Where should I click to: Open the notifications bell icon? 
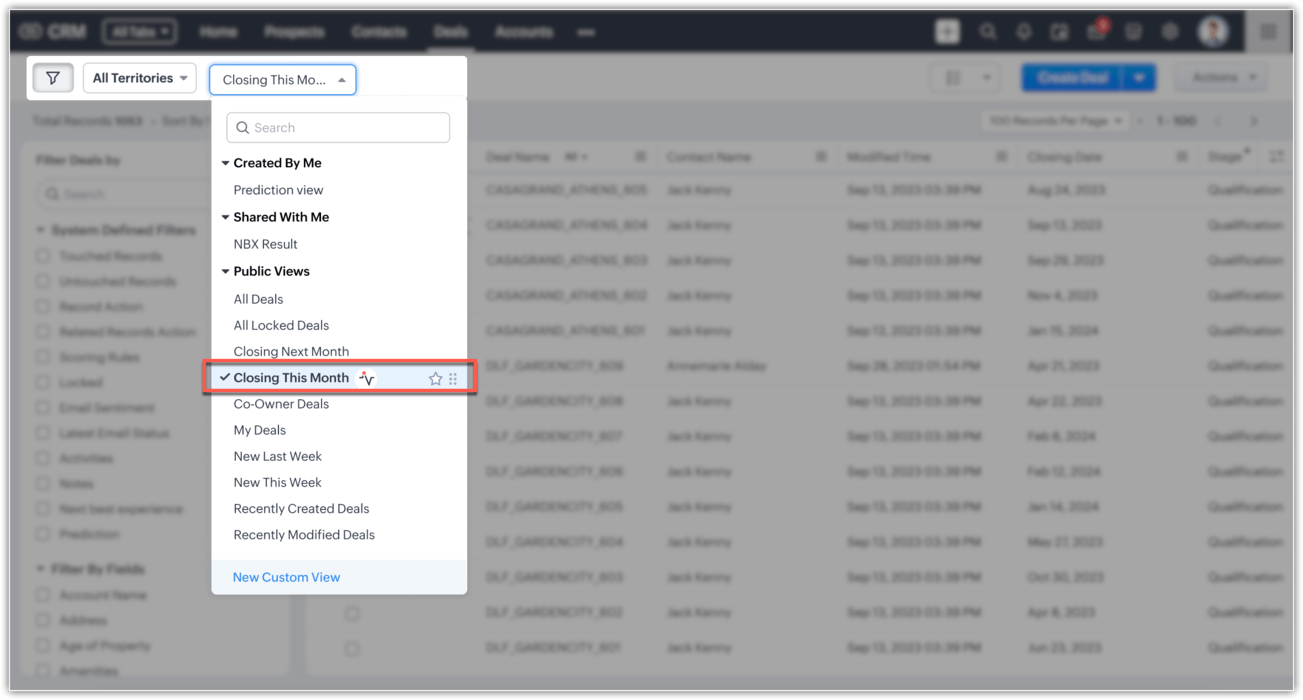pos(1023,32)
